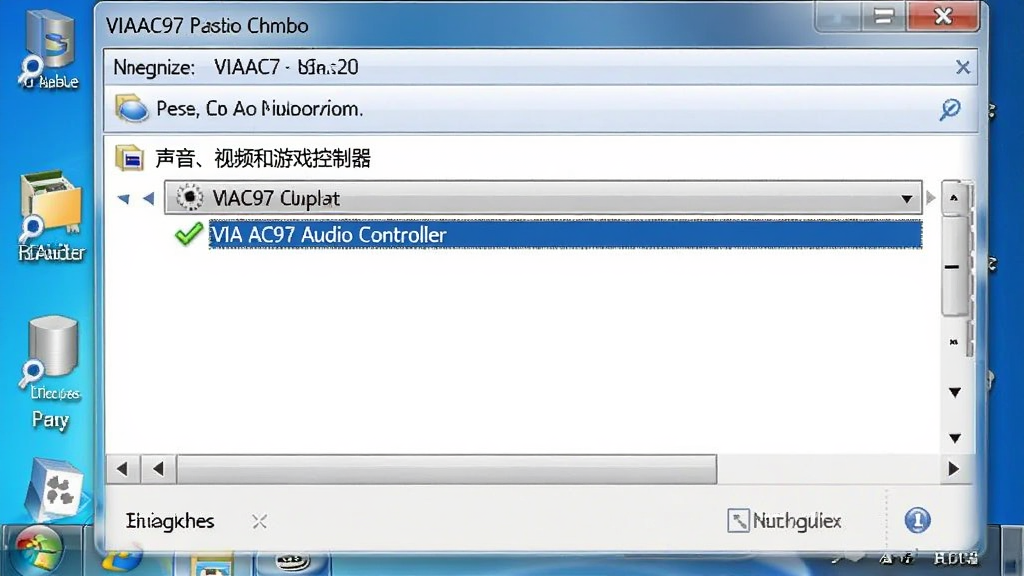Open the Explorer folder icon in the taskbar
Screen dimensions: 1024x576
[x=212, y=563]
